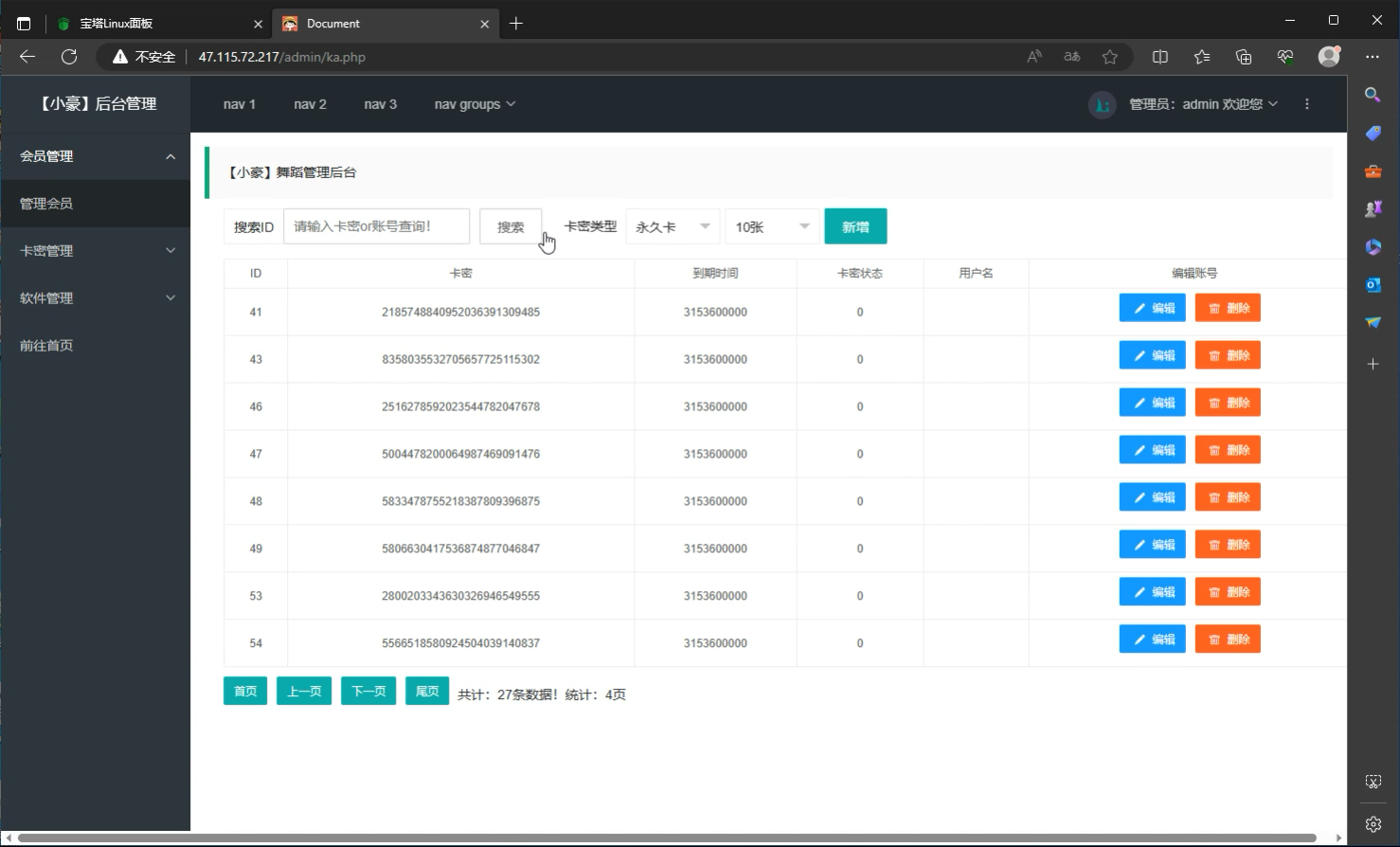Expand the 卡密管理 sidebar section
Viewport: 1400px width, 847px height.
point(96,251)
